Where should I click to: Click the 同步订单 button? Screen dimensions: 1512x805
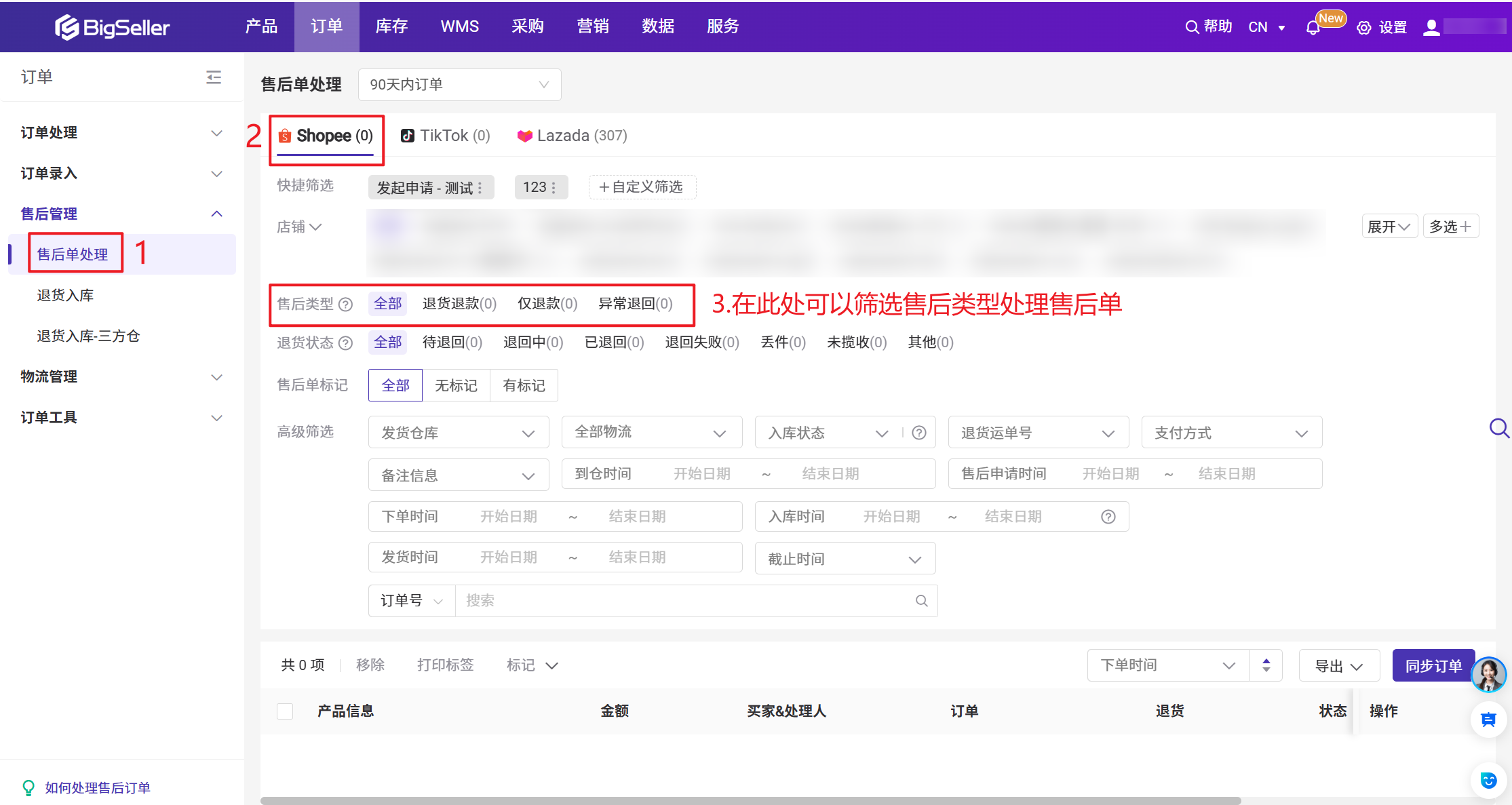(1433, 666)
